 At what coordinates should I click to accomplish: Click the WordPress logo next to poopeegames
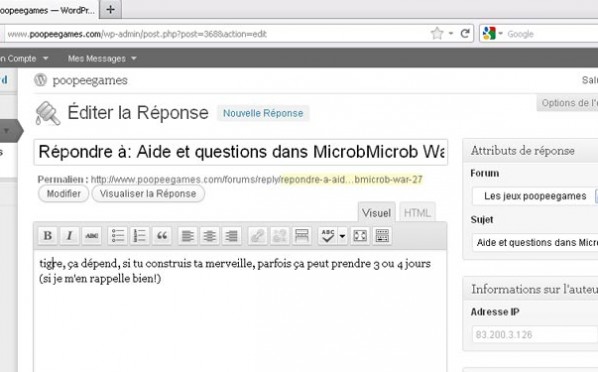40,80
